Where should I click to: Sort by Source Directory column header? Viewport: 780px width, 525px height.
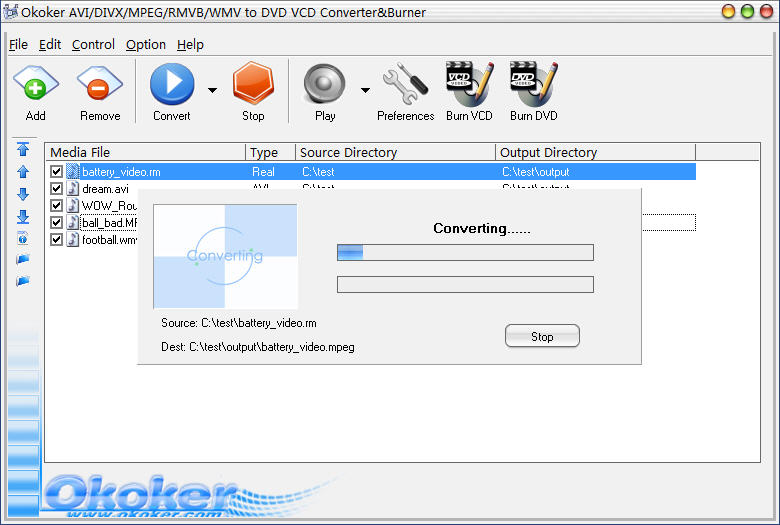(x=395, y=152)
